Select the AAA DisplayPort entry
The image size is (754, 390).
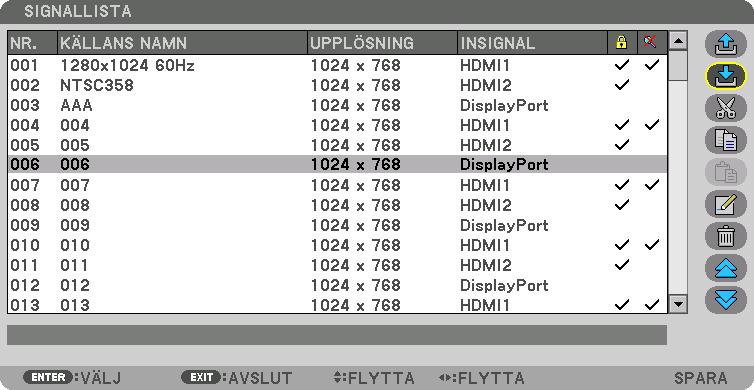tap(338, 105)
